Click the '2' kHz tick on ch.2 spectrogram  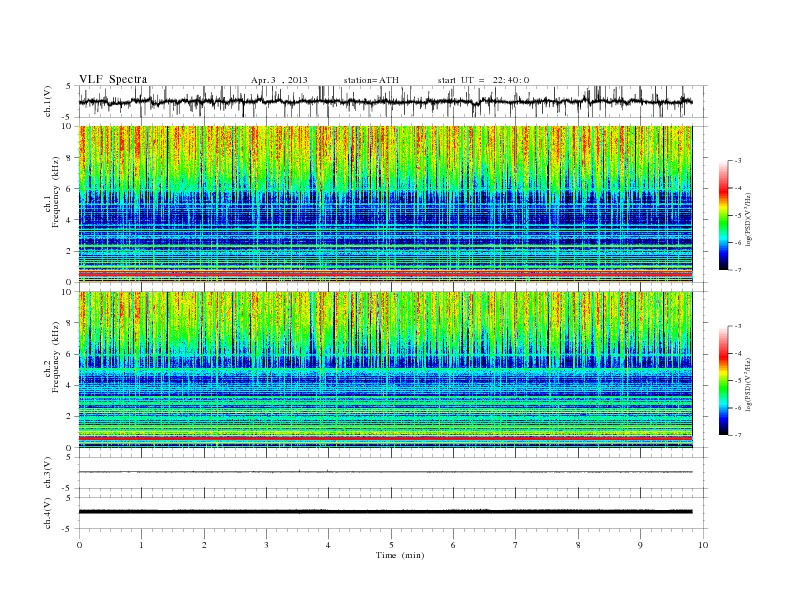69,417
